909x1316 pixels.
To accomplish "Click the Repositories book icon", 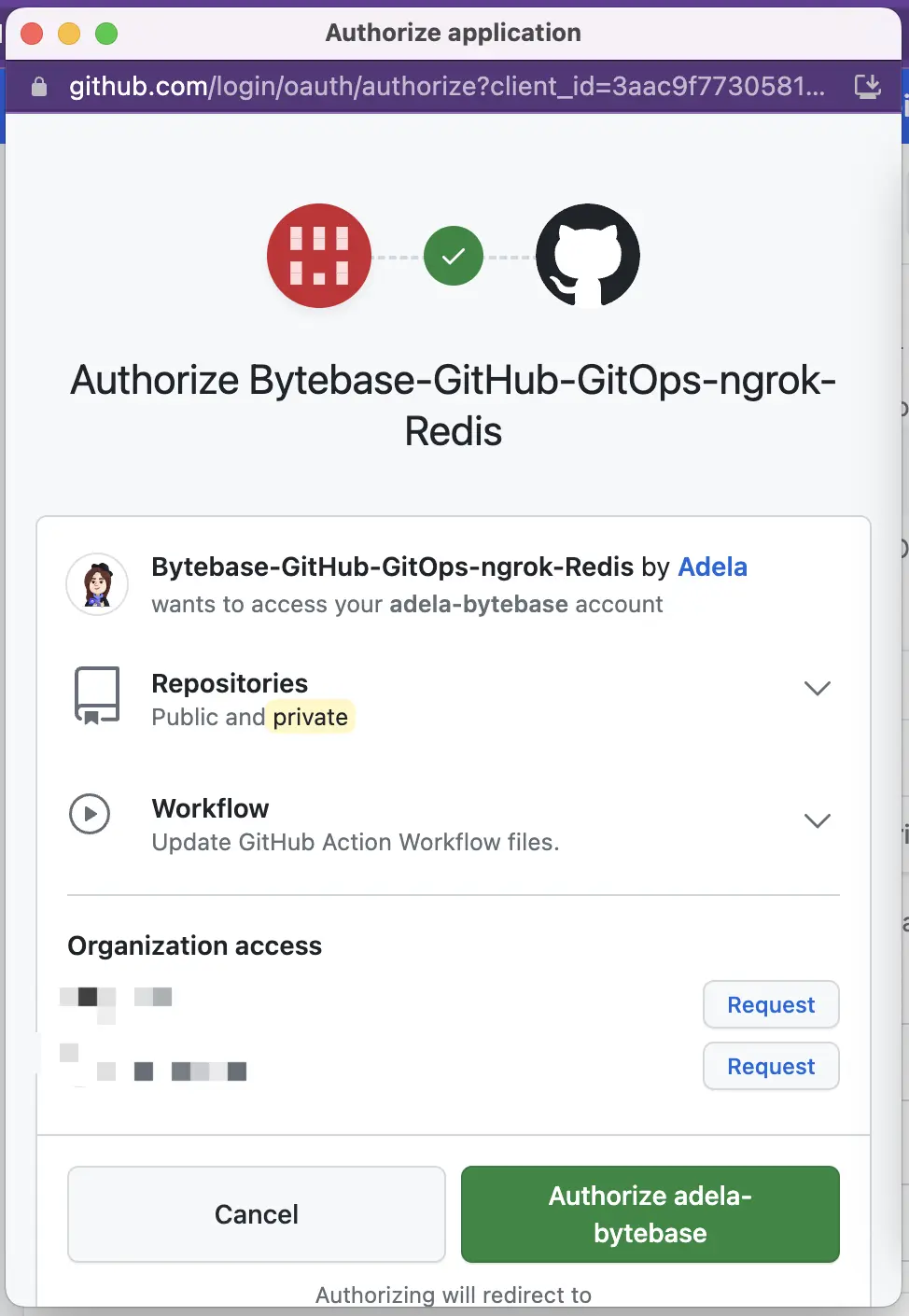I will [x=96, y=694].
